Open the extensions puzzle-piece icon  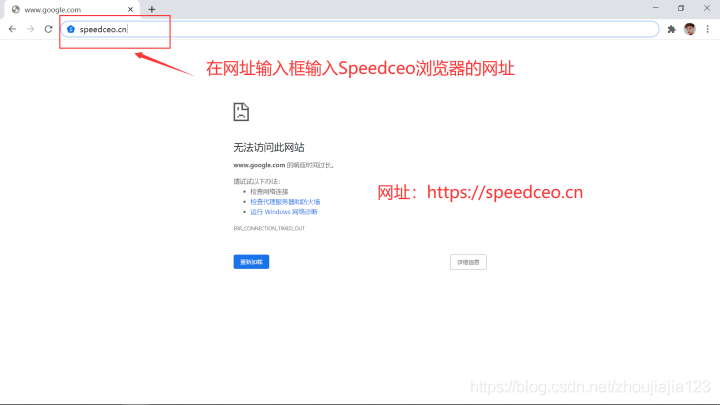click(x=671, y=29)
